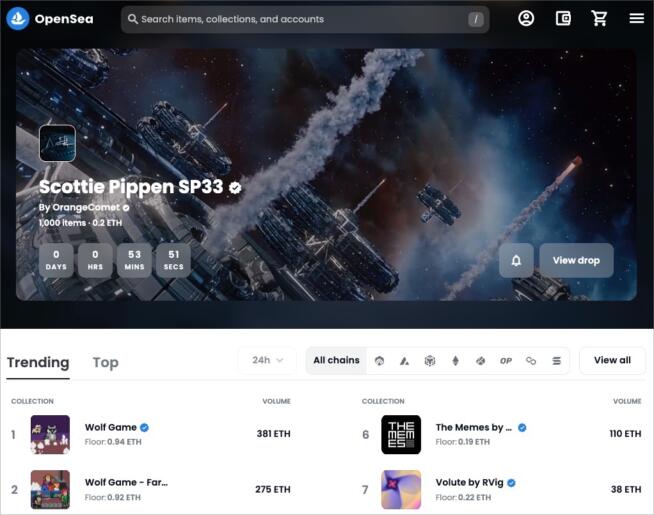Image resolution: width=654 pixels, height=515 pixels.
Task: Open the Wolf Game collection thumbnail
Action: pyautogui.click(x=50, y=435)
